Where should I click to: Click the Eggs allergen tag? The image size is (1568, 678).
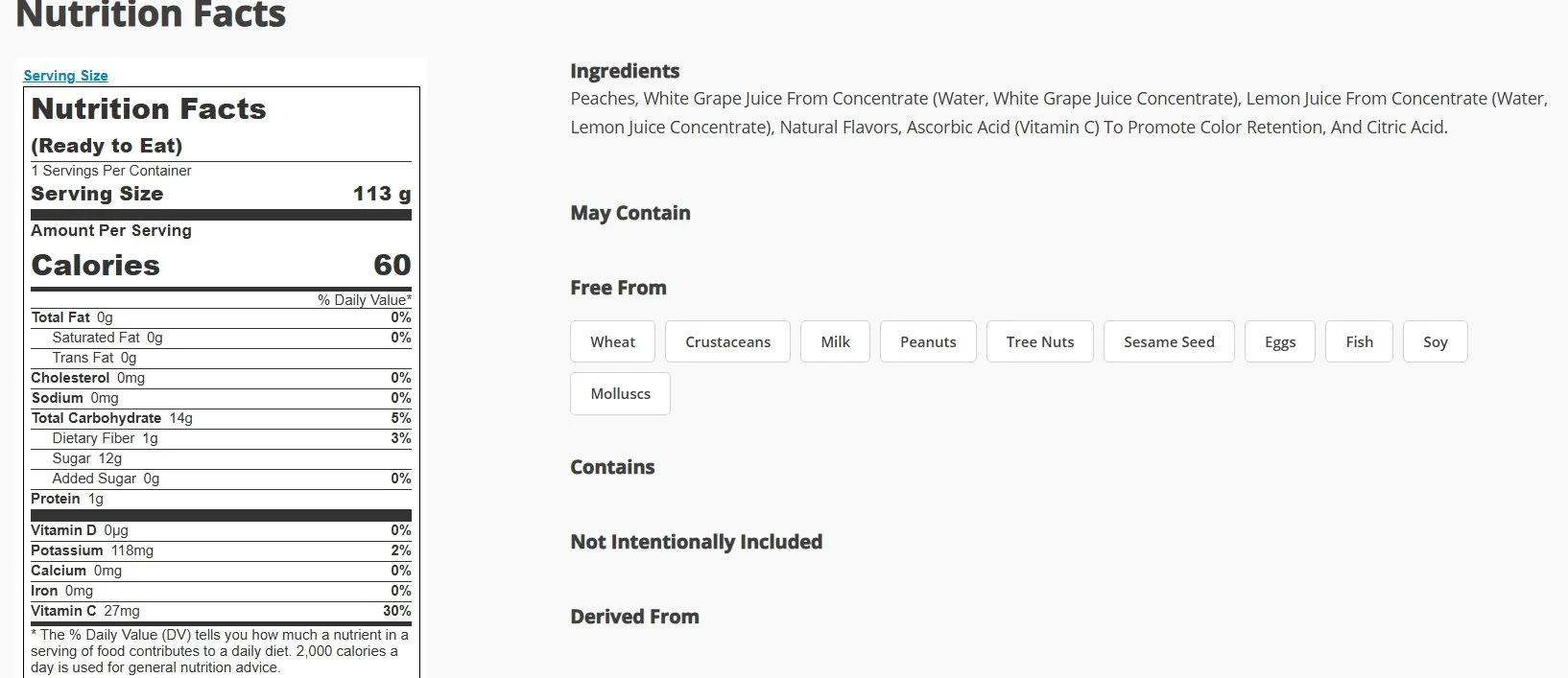point(1280,341)
